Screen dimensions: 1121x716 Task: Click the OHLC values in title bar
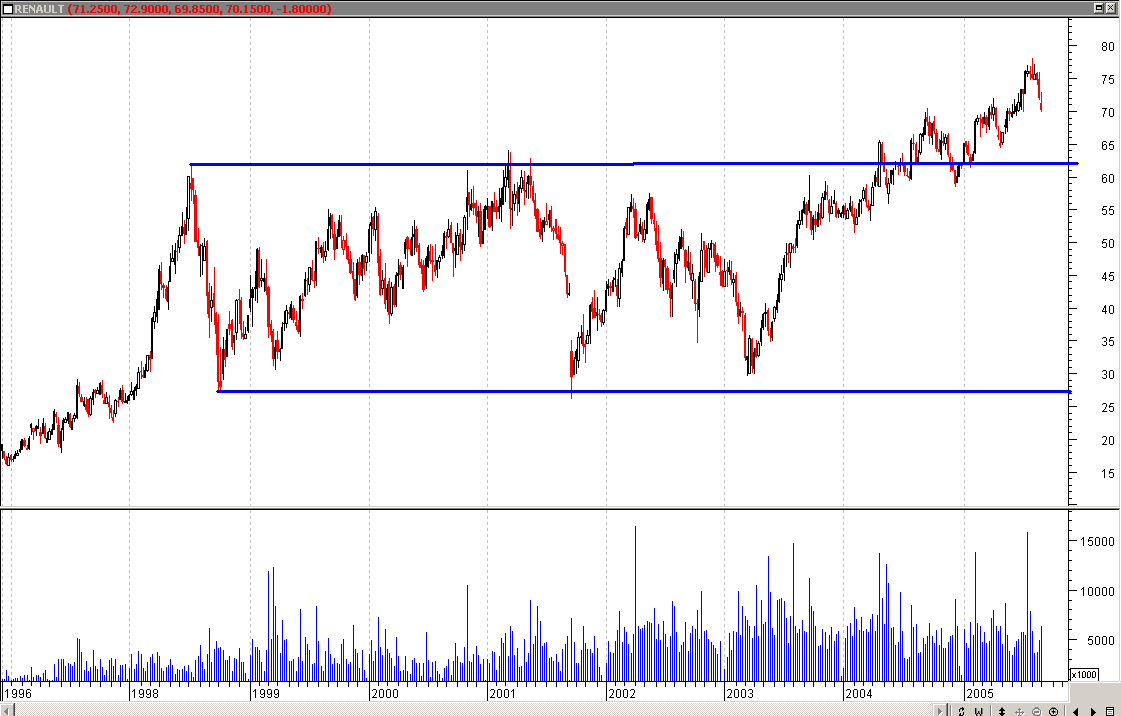(199, 9)
